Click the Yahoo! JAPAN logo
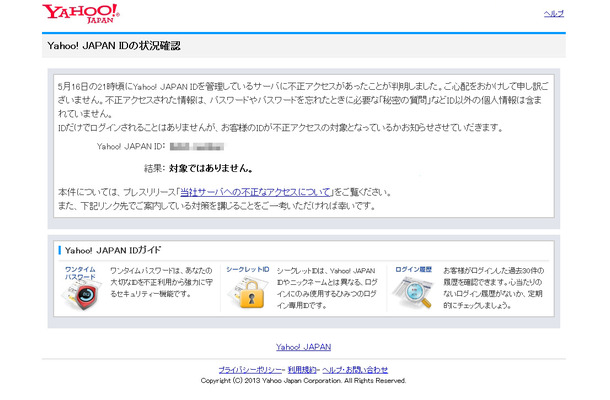The image size is (610, 400). click(x=81, y=14)
